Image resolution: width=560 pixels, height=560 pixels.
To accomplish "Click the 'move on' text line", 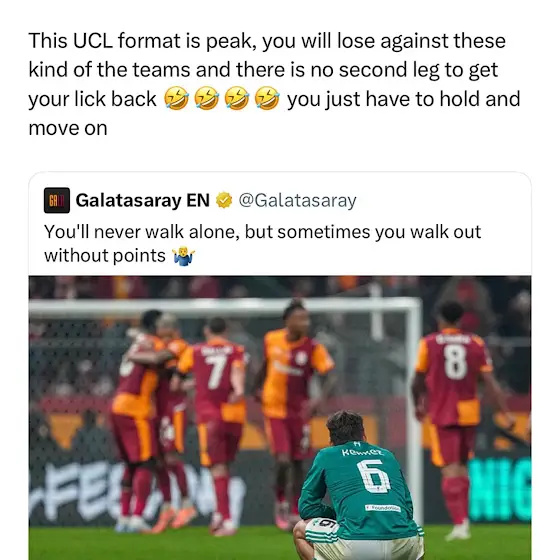I will [68, 128].
